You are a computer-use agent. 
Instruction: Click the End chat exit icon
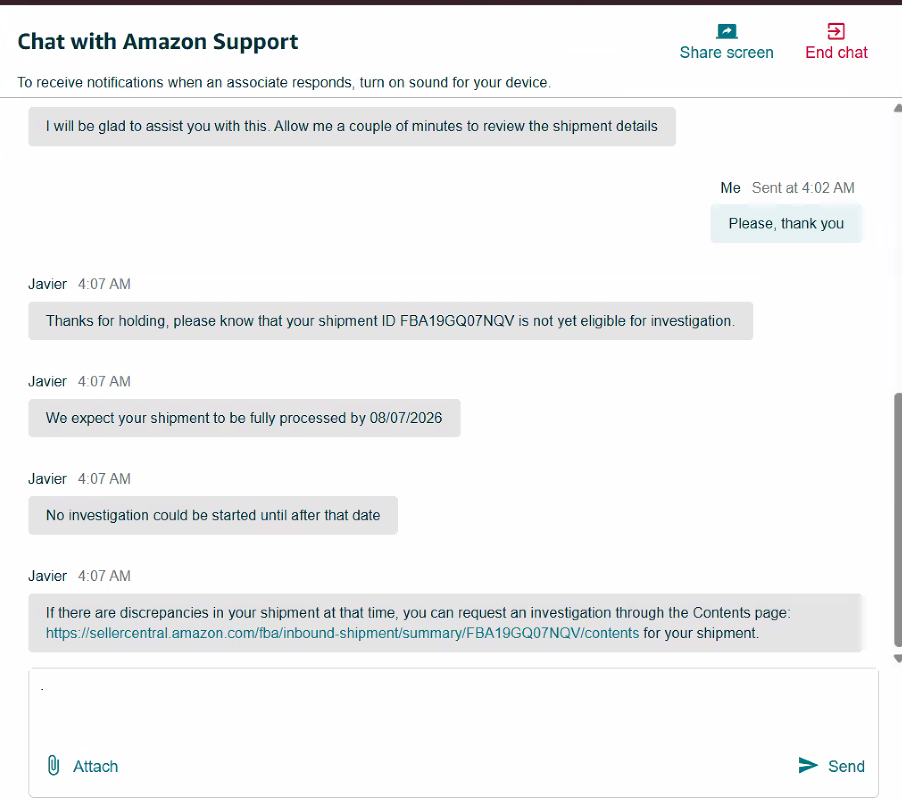[x=836, y=31]
